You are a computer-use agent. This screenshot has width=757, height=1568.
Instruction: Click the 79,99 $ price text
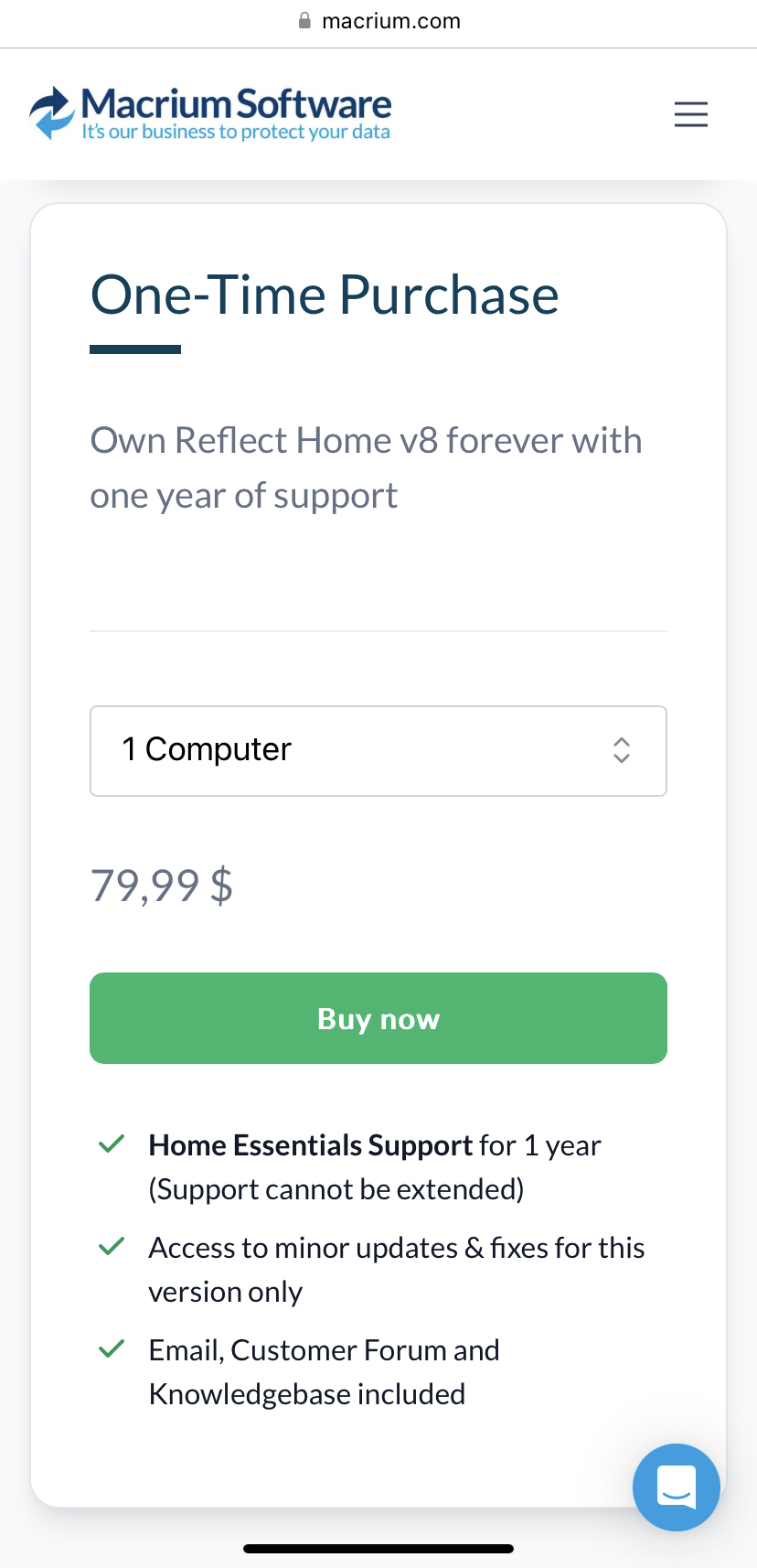click(x=162, y=886)
